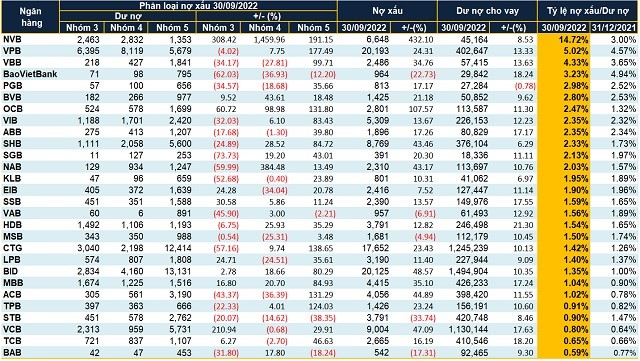Select the highlighted 0.59% cell for BAB

(x=564, y=353)
